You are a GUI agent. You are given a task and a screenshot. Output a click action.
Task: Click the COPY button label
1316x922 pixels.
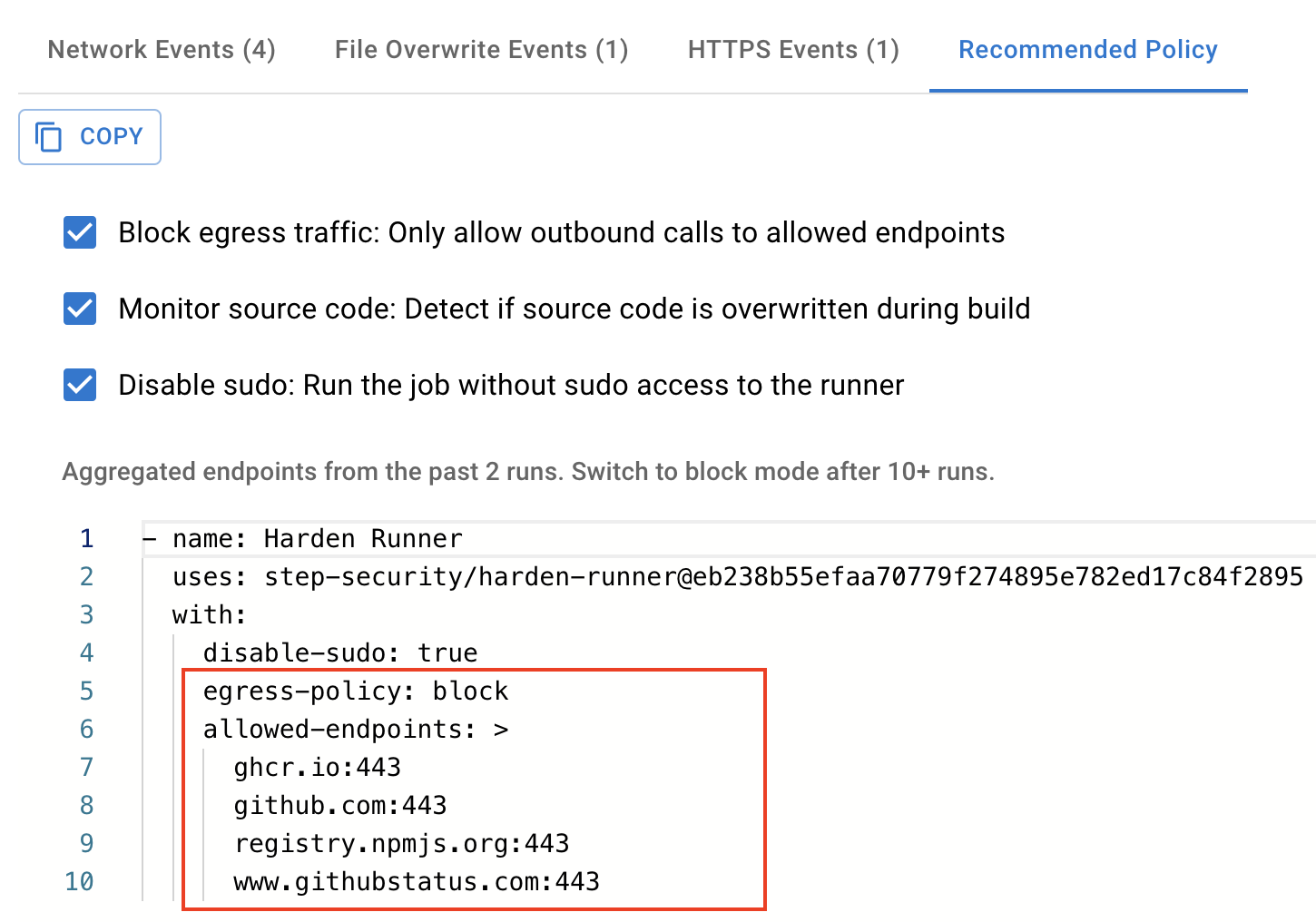pos(112,136)
